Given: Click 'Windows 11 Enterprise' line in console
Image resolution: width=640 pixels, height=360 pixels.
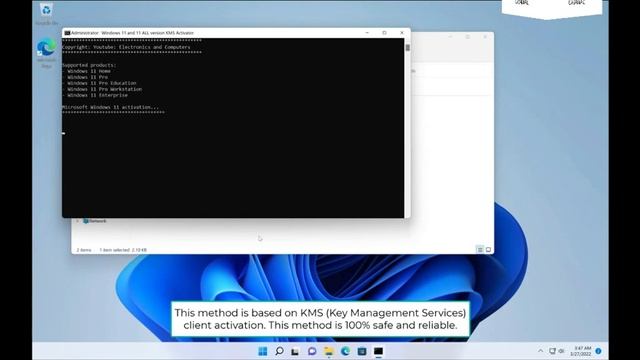Looking at the screenshot, I should tap(95, 95).
